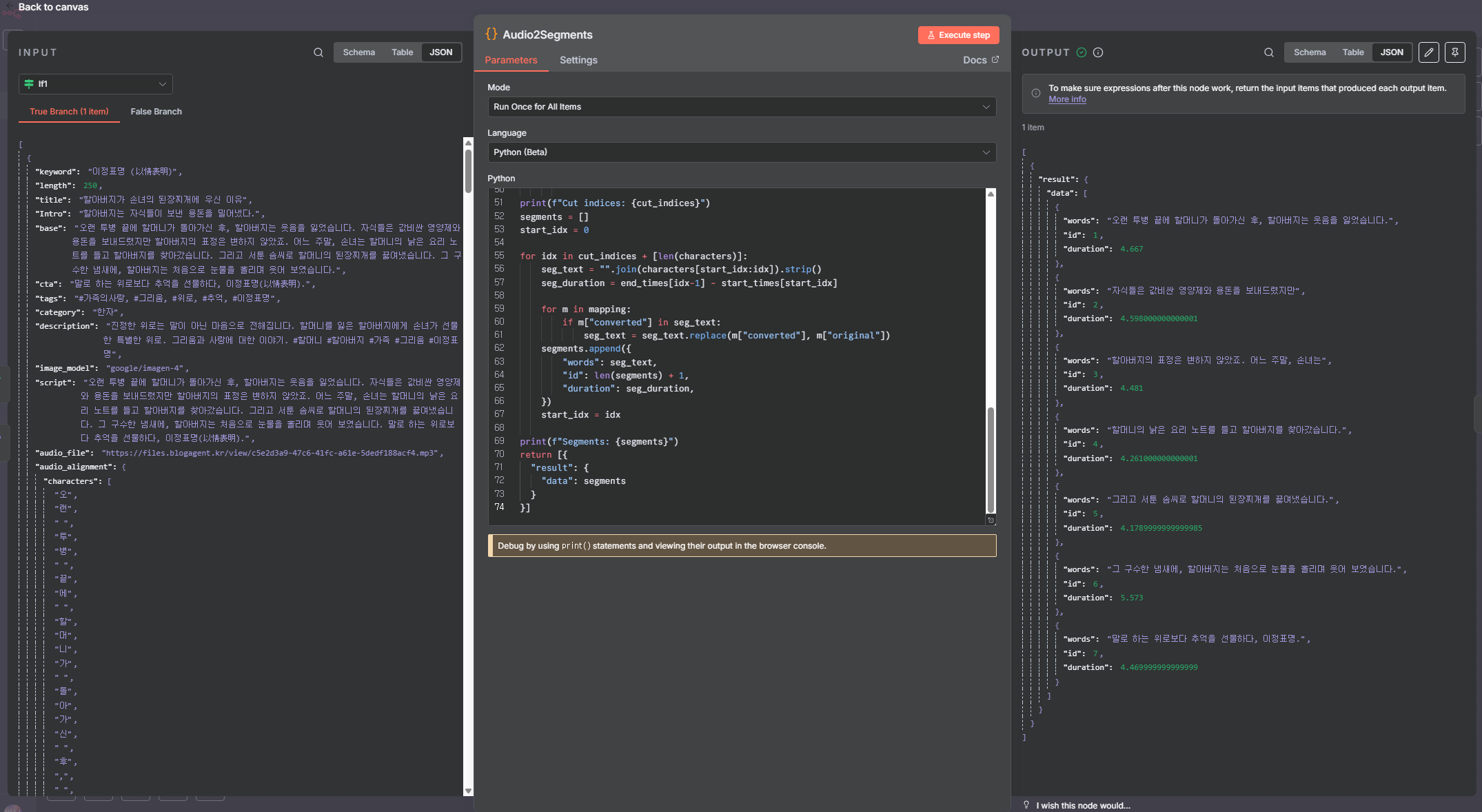Image resolution: width=1482 pixels, height=812 pixels.
Task: Select the False Branch tab
Action: click(x=156, y=112)
